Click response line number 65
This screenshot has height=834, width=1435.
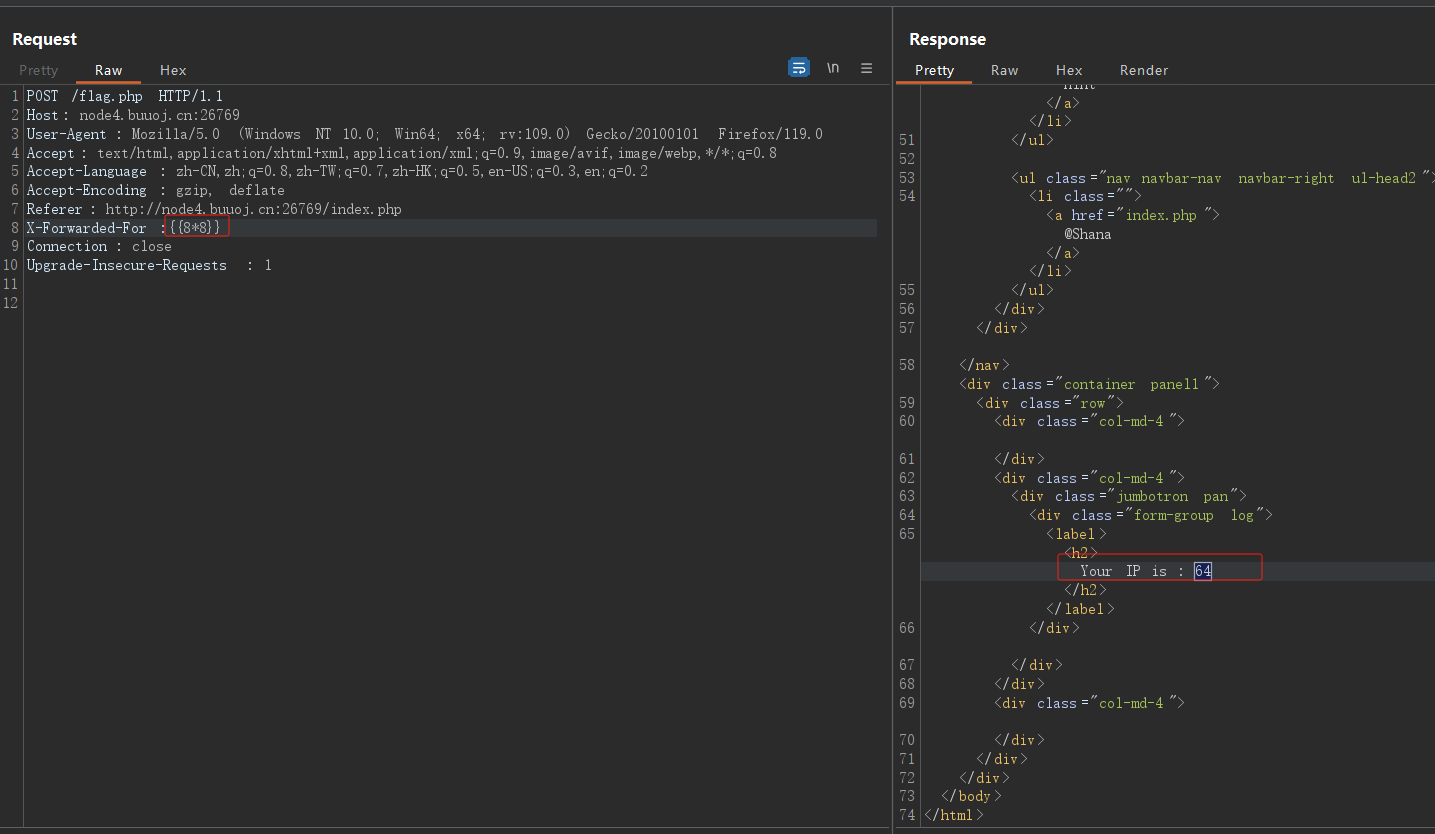(x=907, y=534)
